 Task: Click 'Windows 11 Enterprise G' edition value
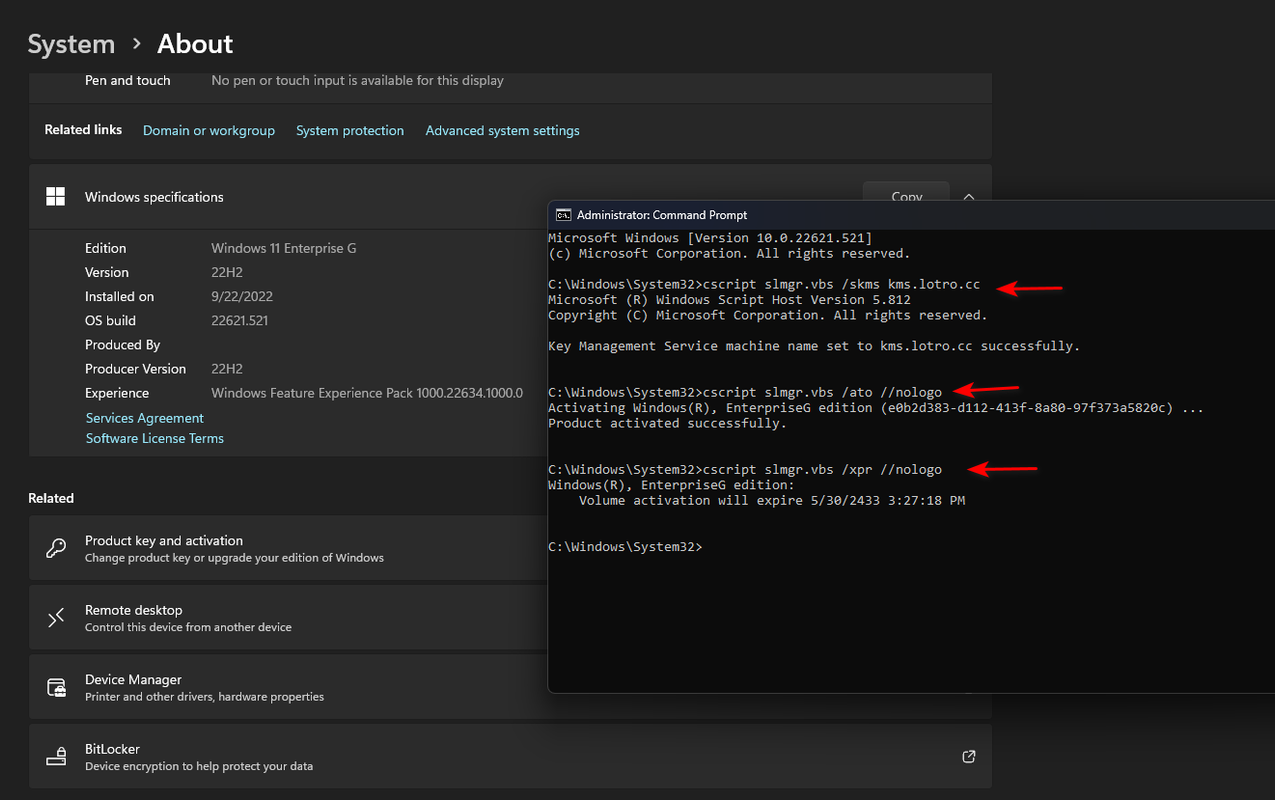tap(284, 248)
